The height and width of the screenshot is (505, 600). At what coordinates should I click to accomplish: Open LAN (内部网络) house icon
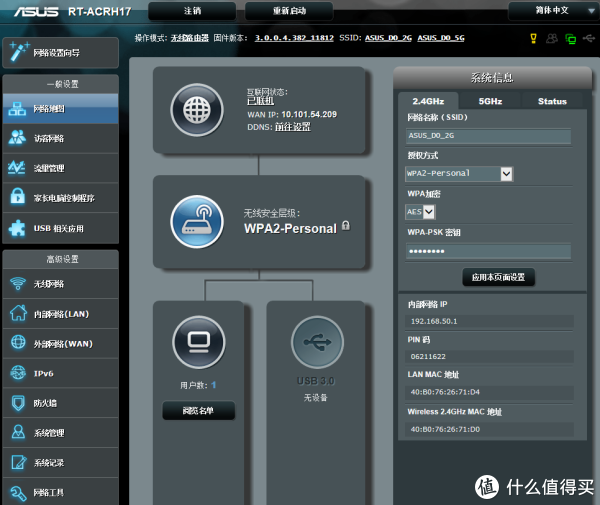[x=18, y=313]
